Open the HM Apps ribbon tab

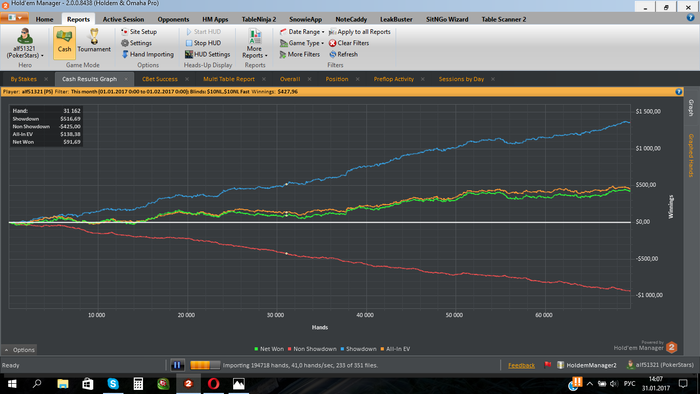coord(215,19)
